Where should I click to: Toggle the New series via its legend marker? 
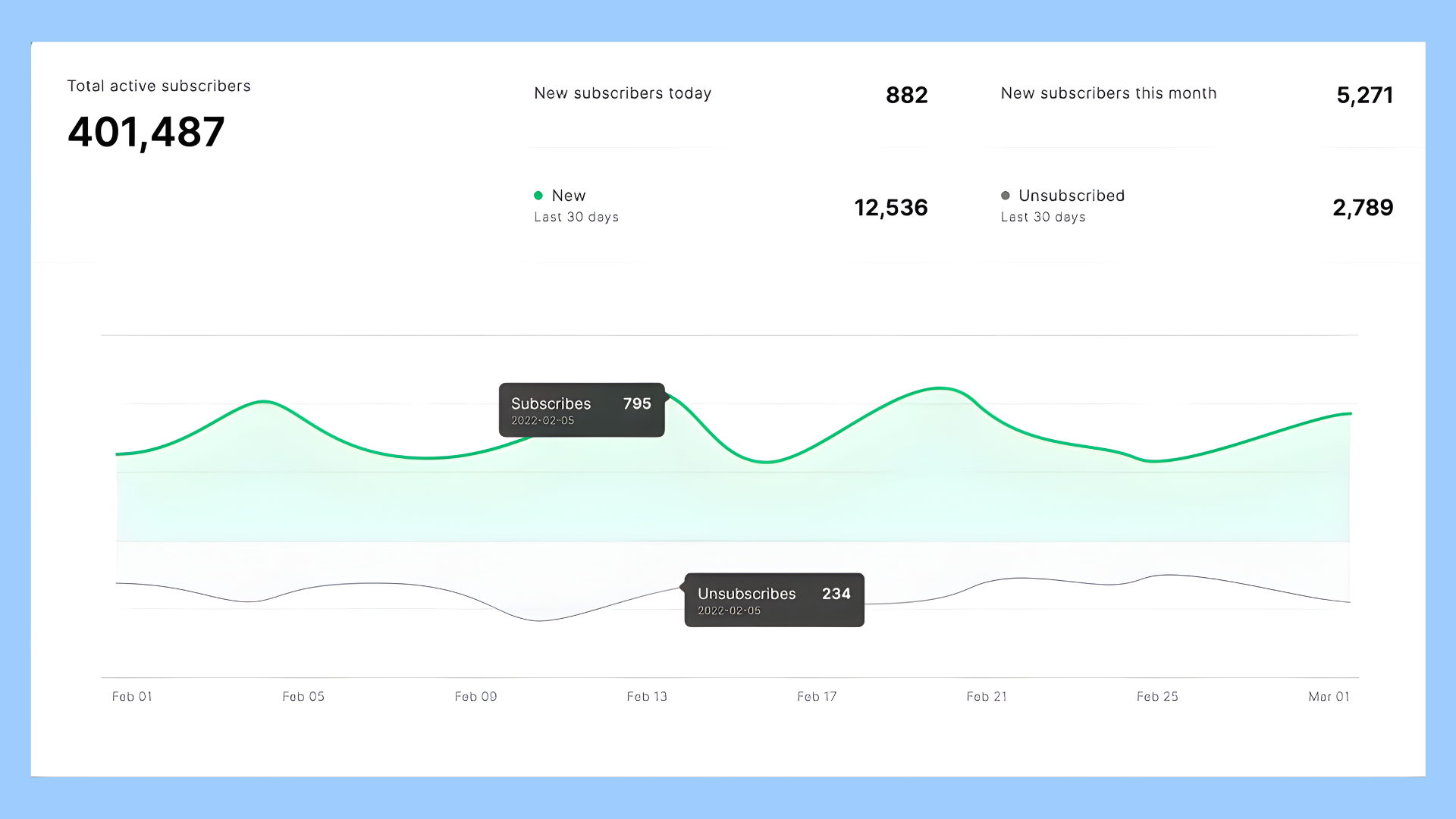click(x=539, y=195)
